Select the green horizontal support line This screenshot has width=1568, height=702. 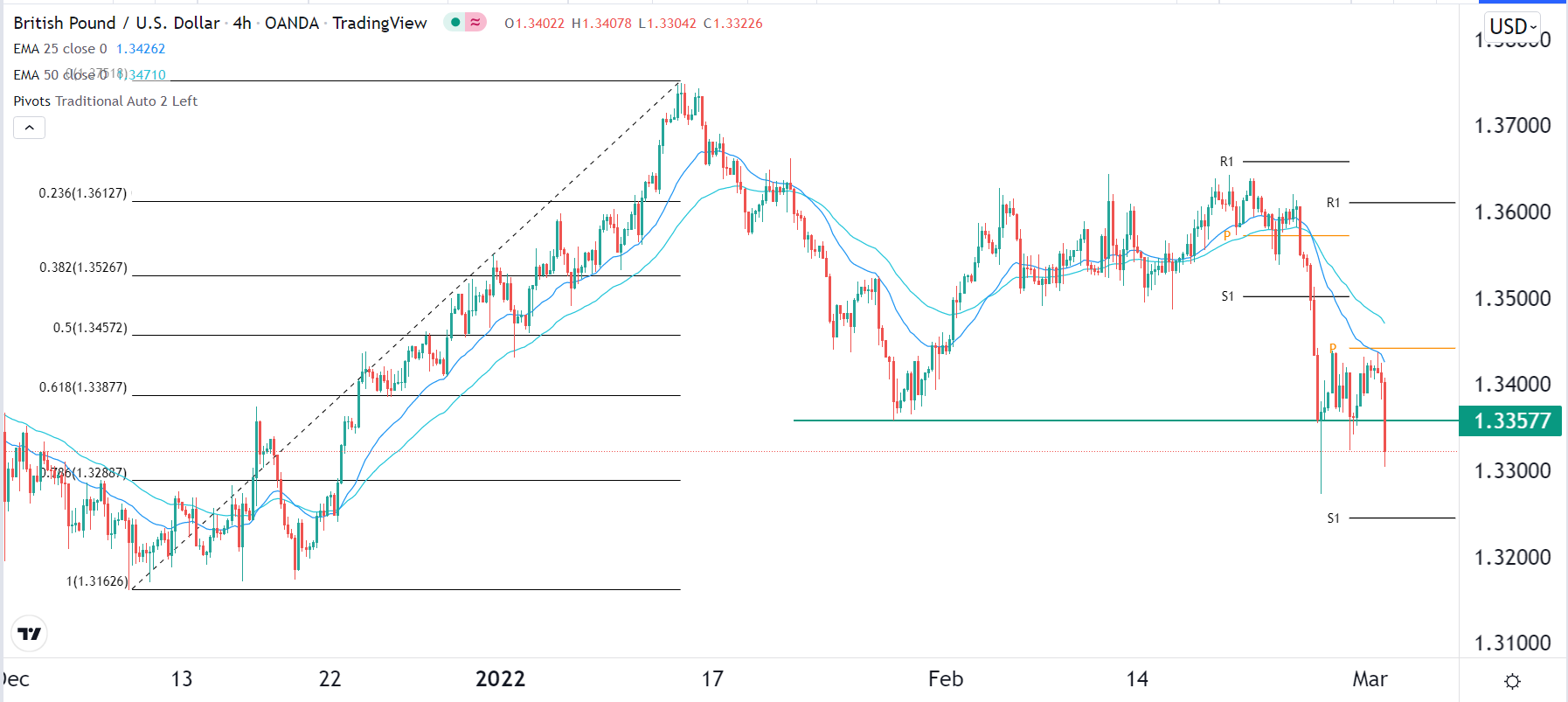(x=1049, y=421)
